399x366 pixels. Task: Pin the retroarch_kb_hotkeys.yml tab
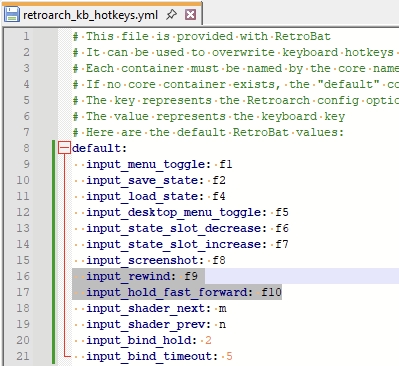172,14
